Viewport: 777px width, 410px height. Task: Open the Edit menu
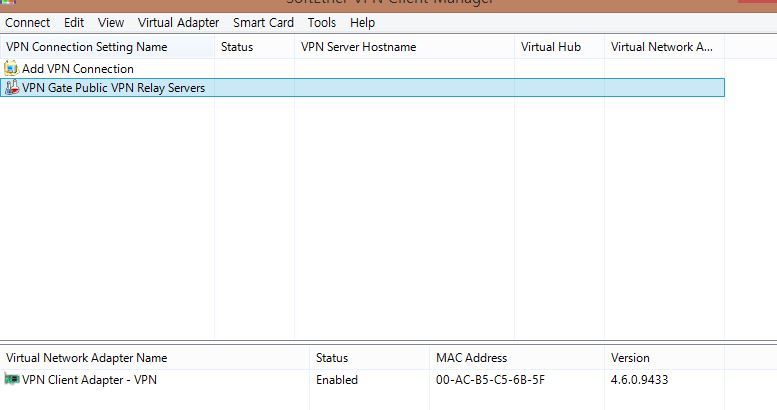(74, 23)
